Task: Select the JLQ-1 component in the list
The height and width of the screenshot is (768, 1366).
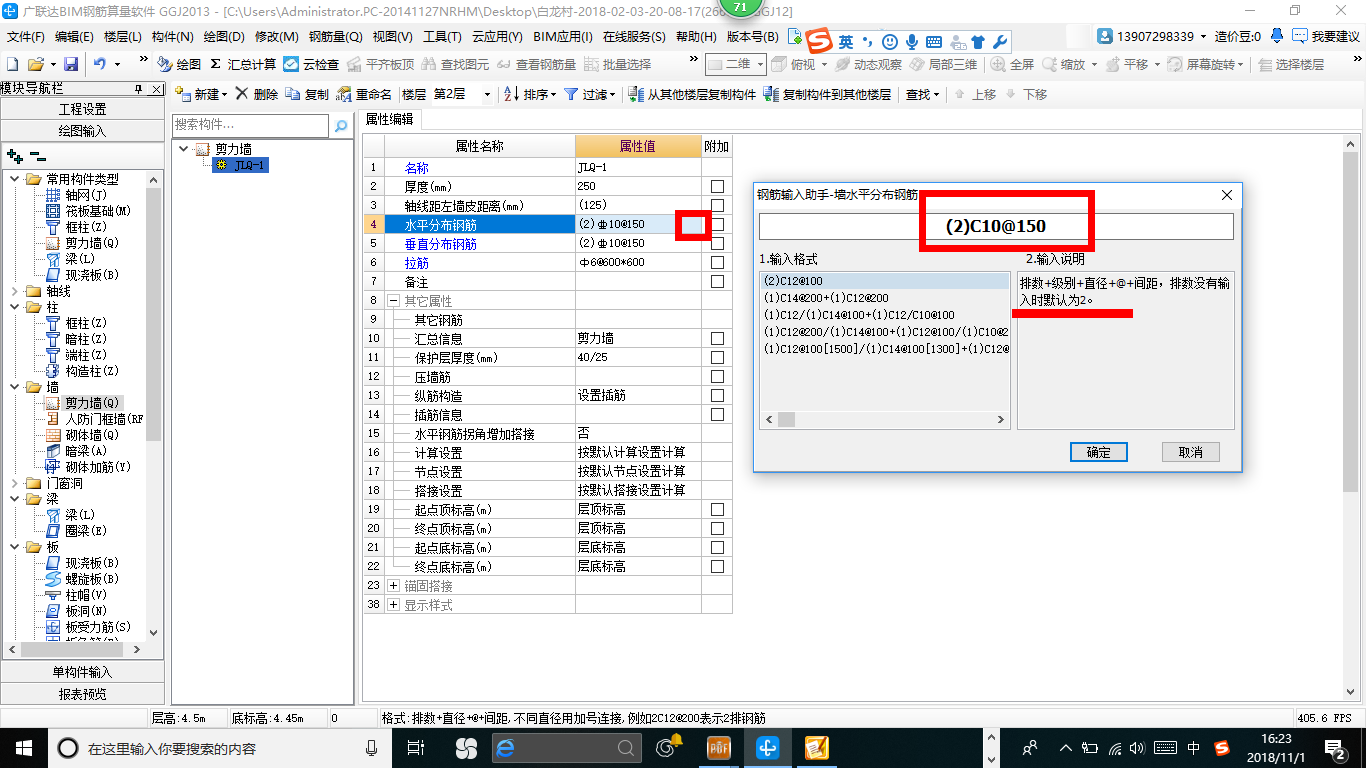Action: 241,165
